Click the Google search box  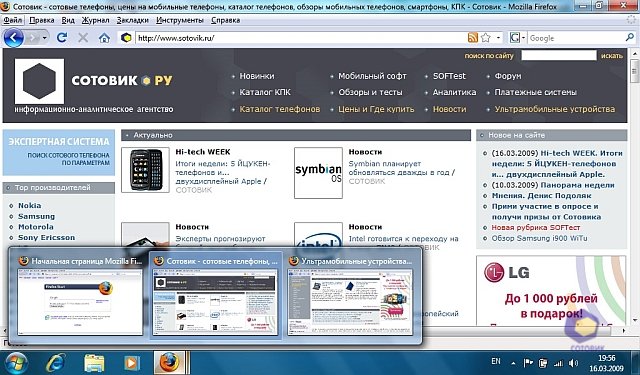576,38
